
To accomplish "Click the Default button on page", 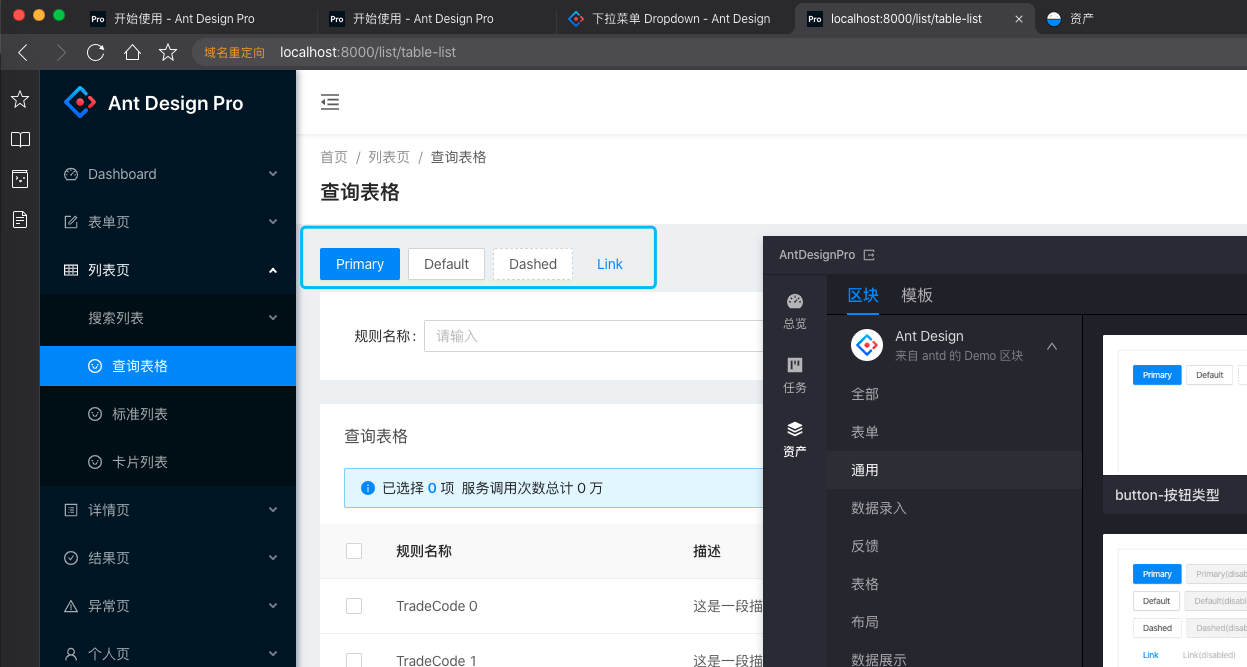I will click(446, 264).
